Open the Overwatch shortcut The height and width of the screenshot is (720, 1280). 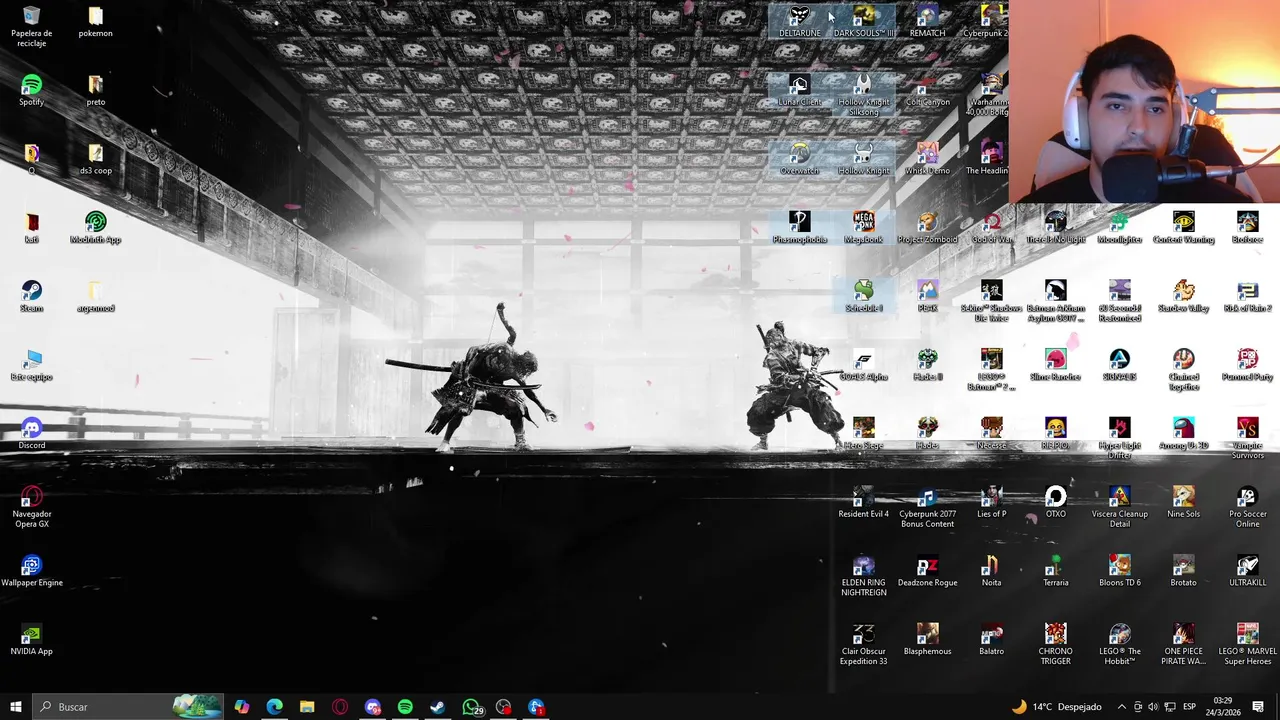[x=799, y=159]
